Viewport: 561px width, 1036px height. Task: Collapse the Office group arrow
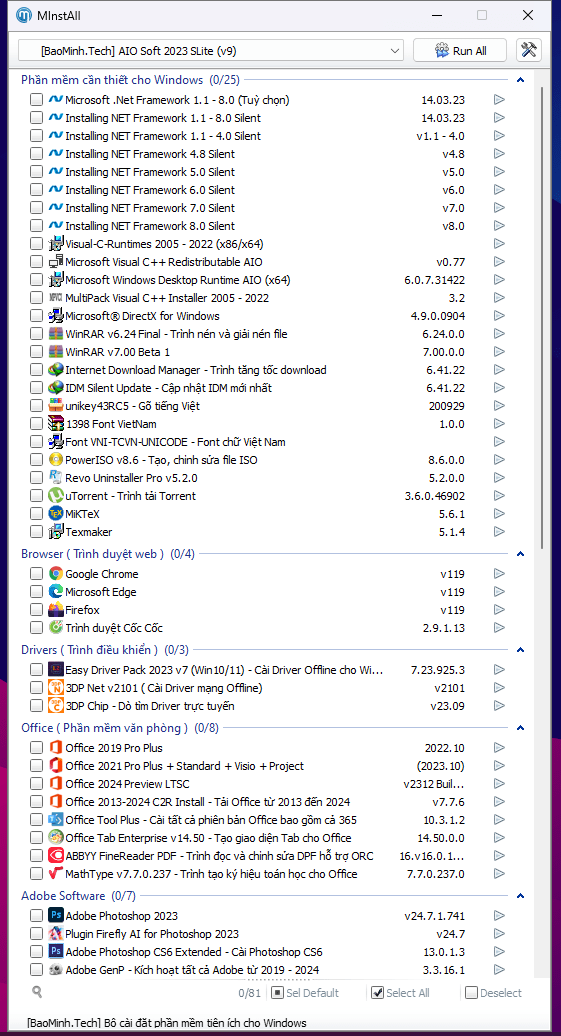(x=520, y=728)
